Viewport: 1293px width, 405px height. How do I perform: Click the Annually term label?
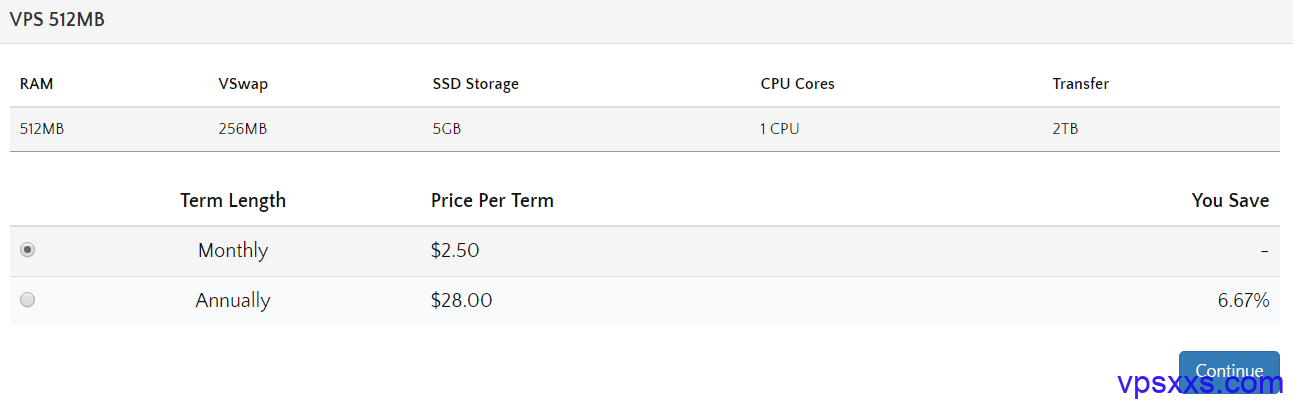pos(233,300)
